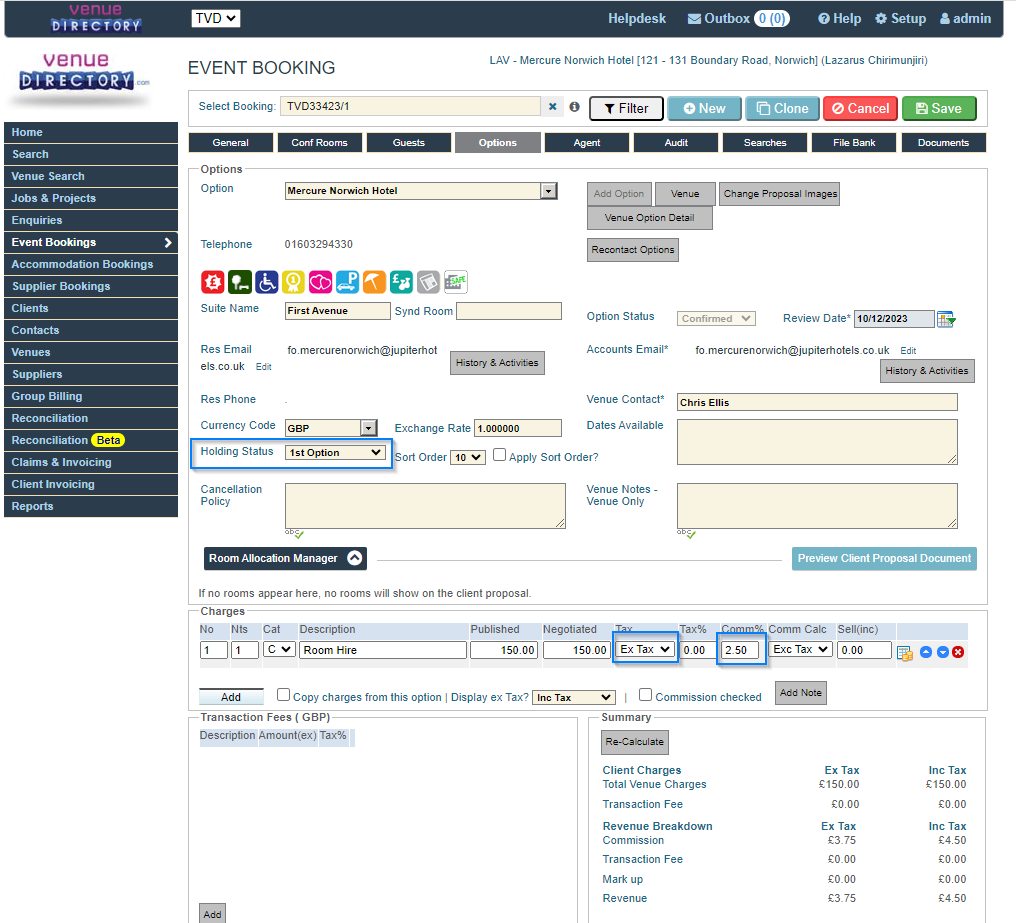The image size is (1016, 923).
Task: Switch to the Guests tab
Action: [409, 143]
